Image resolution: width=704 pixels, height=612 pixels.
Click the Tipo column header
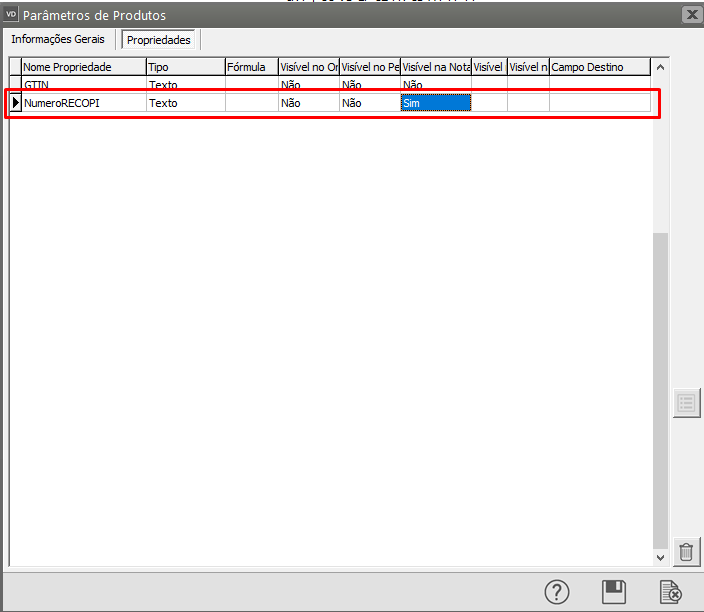coord(185,67)
